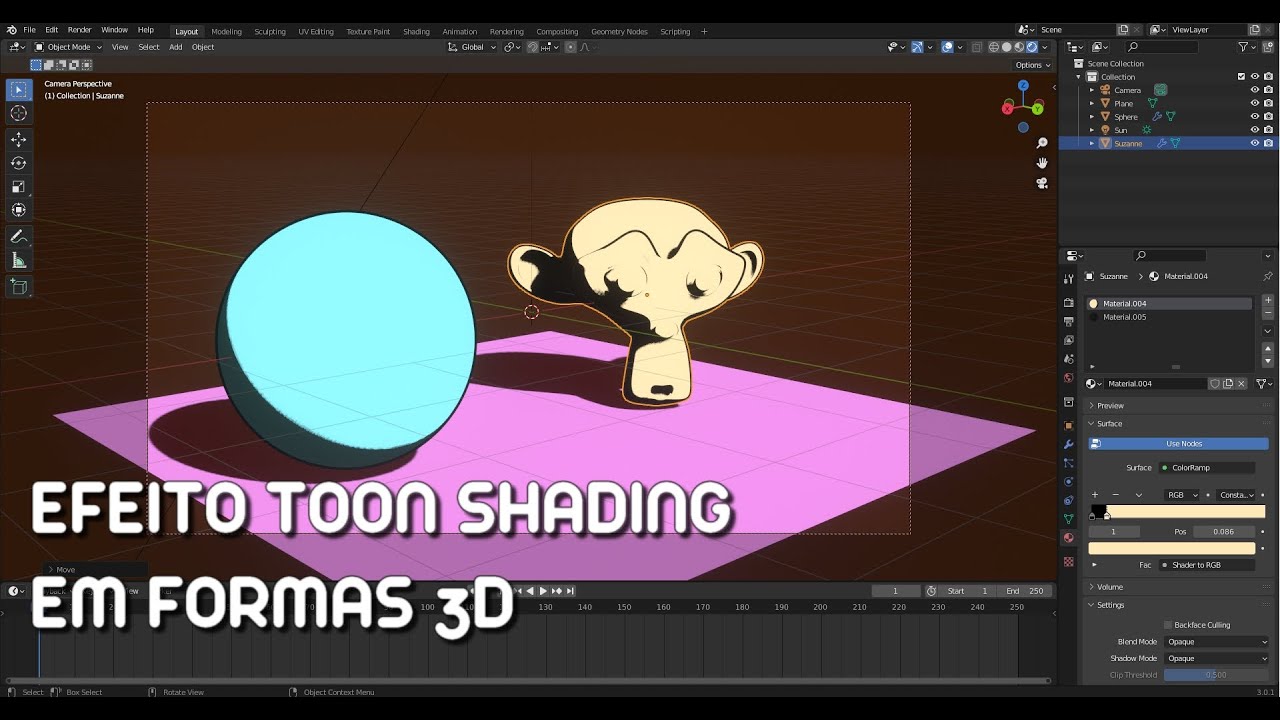Add a material slot with plus button
This screenshot has width=1280, height=720.
pos(1268,300)
